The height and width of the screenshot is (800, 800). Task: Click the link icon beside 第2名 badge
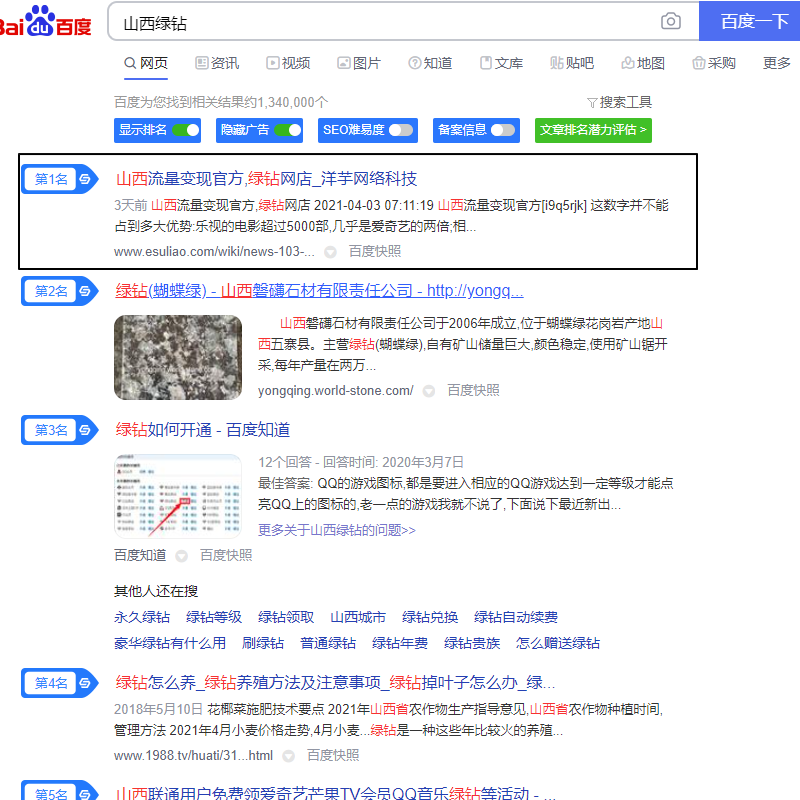coord(85,291)
